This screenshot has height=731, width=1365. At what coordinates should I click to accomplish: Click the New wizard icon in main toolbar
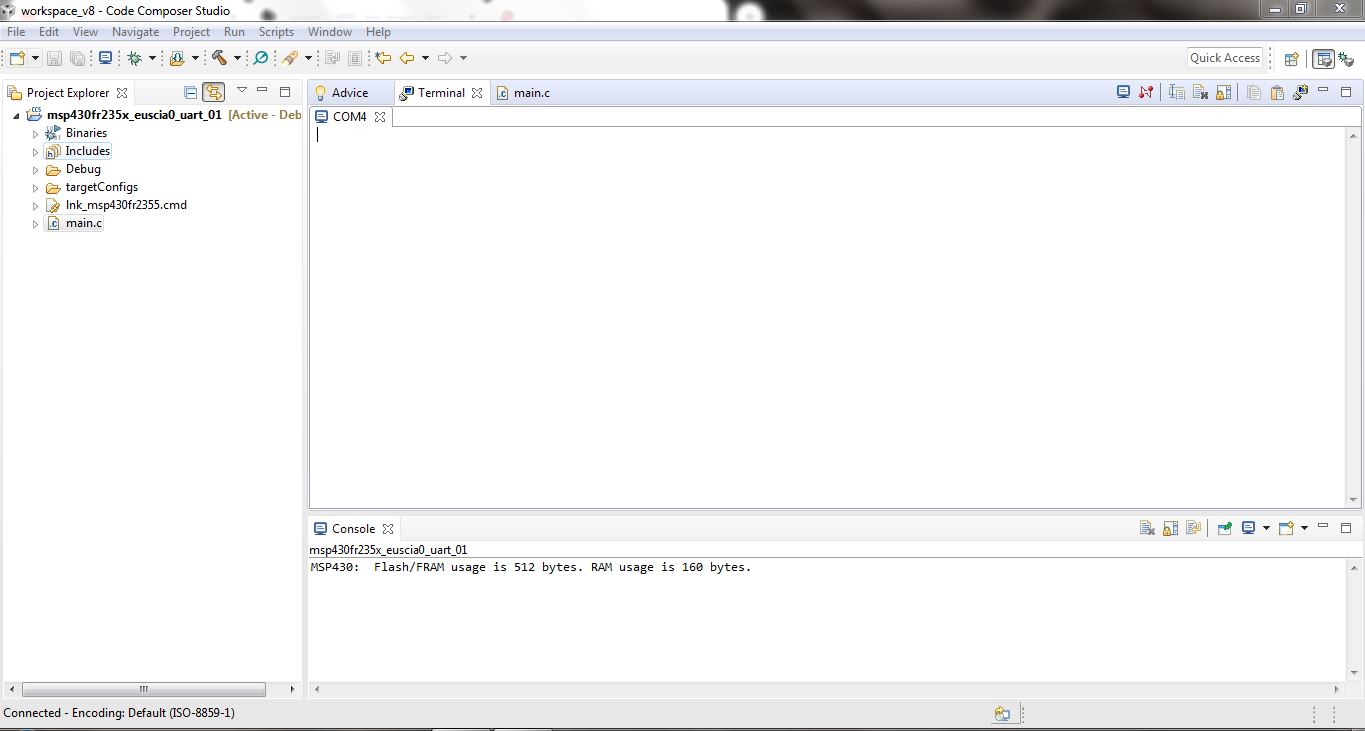pos(17,58)
